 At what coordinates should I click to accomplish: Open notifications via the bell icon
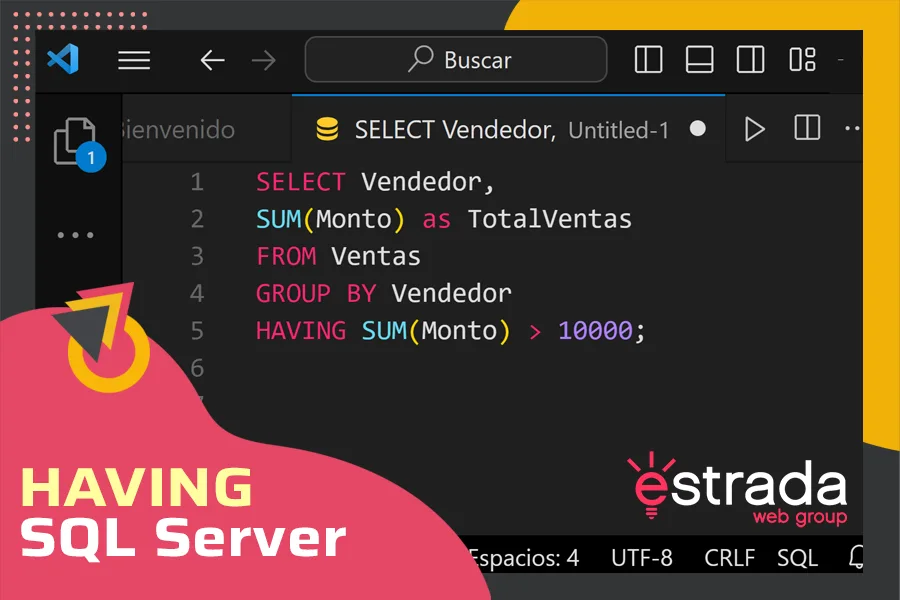click(x=855, y=558)
